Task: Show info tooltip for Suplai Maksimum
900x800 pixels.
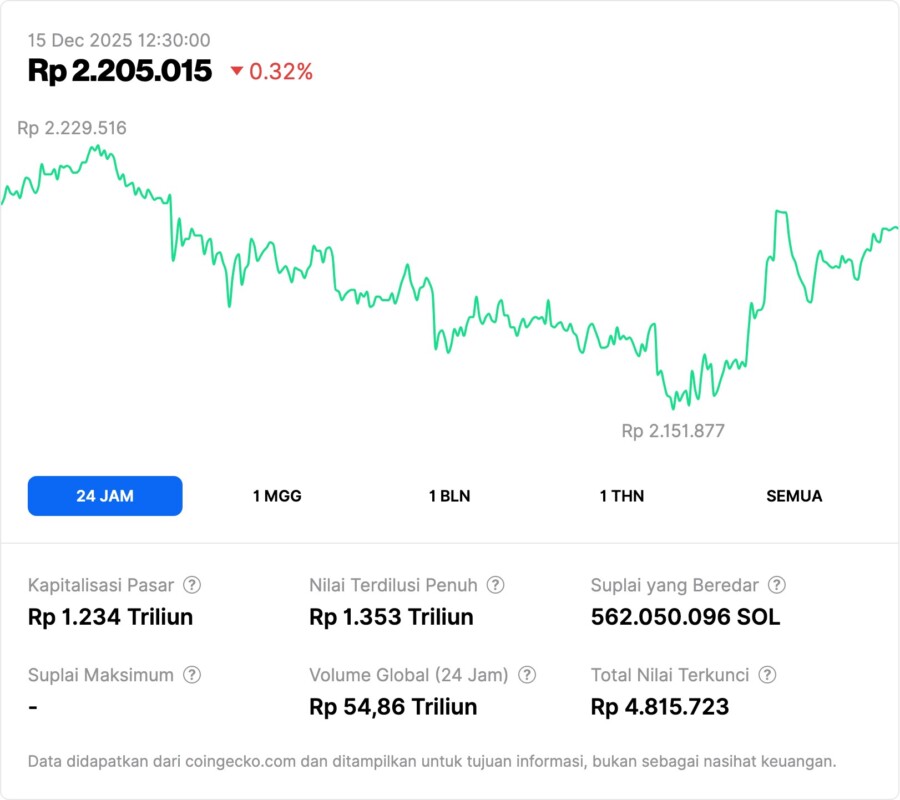Action: [x=192, y=675]
